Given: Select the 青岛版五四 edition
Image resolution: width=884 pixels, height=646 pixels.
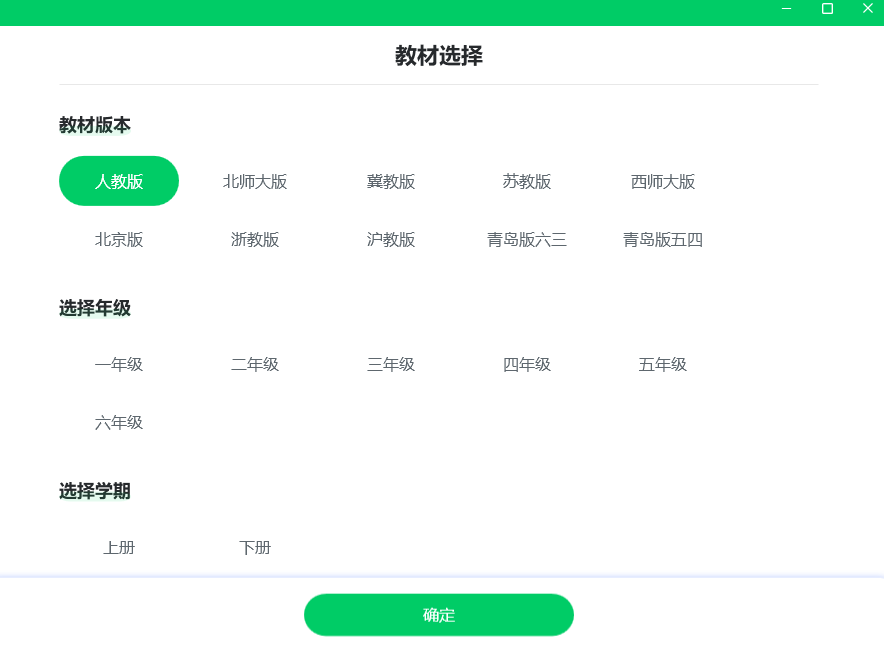Looking at the screenshot, I should (662, 239).
